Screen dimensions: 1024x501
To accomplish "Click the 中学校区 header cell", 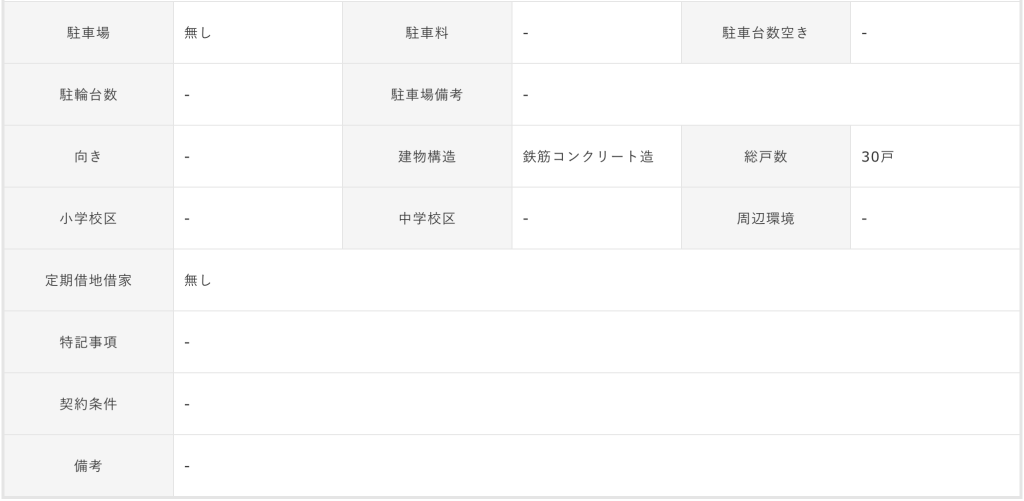I will (427, 219).
